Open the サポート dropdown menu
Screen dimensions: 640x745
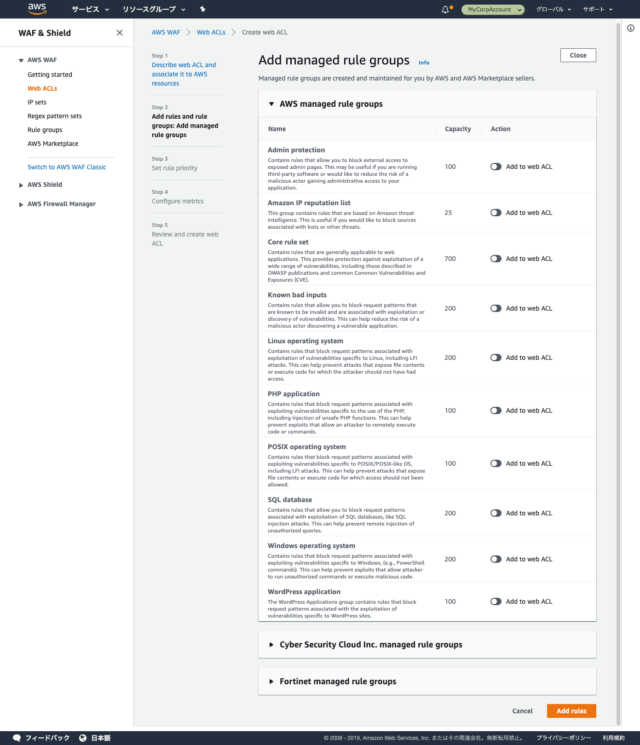point(598,9)
